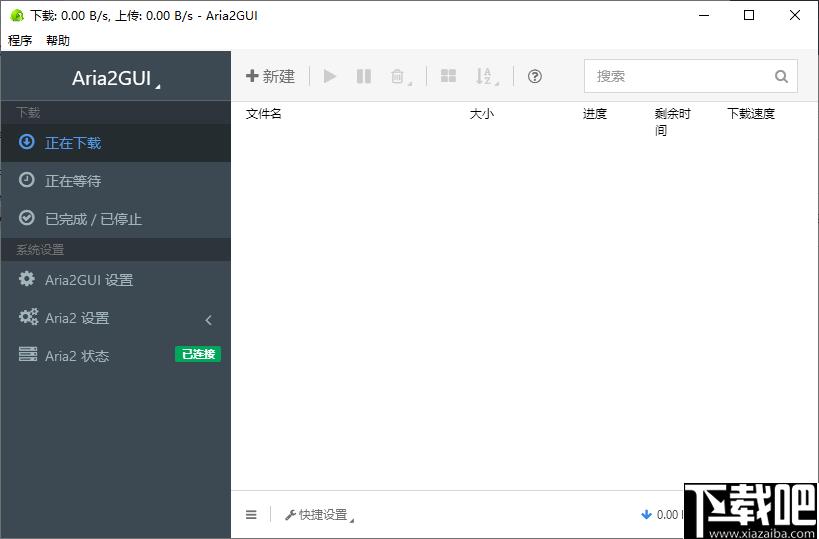Image resolution: width=819 pixels, height=539 pixels.
Task: Maximize the Aria2GUI window
Action: [x=749, y=16]
